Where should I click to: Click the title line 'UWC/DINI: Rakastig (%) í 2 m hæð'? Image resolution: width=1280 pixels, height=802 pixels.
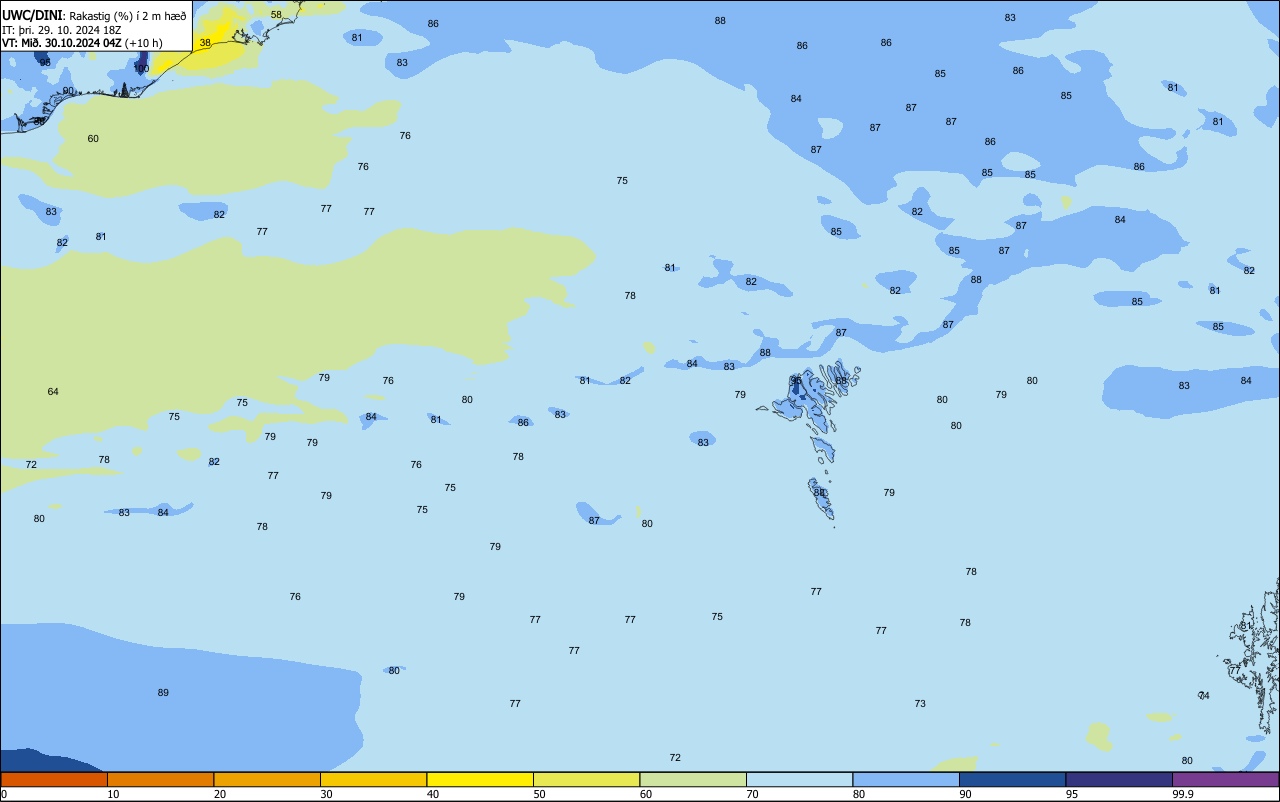(94, 16)
